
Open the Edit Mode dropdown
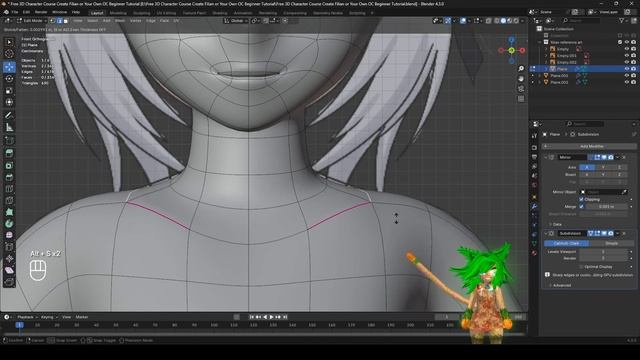31,20
